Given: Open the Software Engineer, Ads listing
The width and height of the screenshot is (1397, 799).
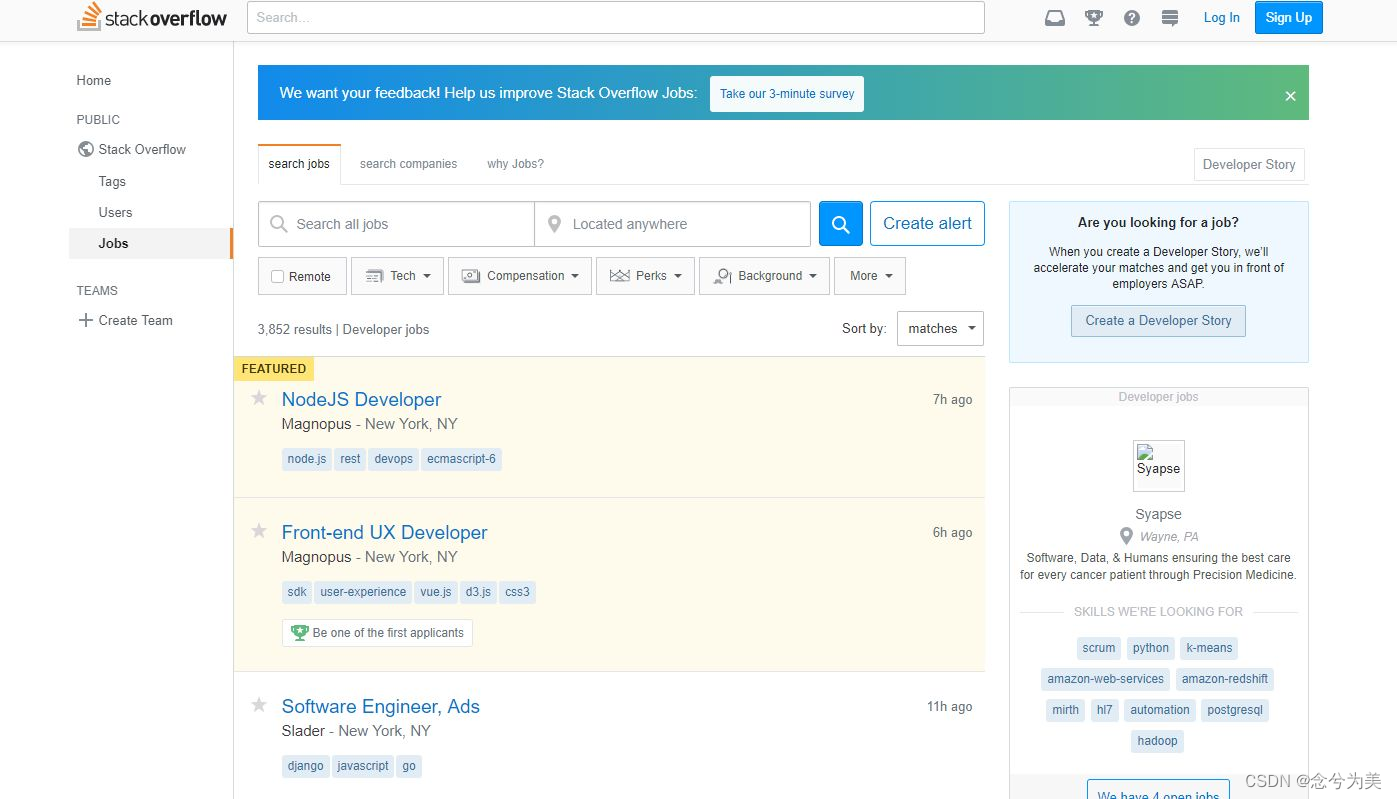Looking at the screenshot, I should coord(381,706).
